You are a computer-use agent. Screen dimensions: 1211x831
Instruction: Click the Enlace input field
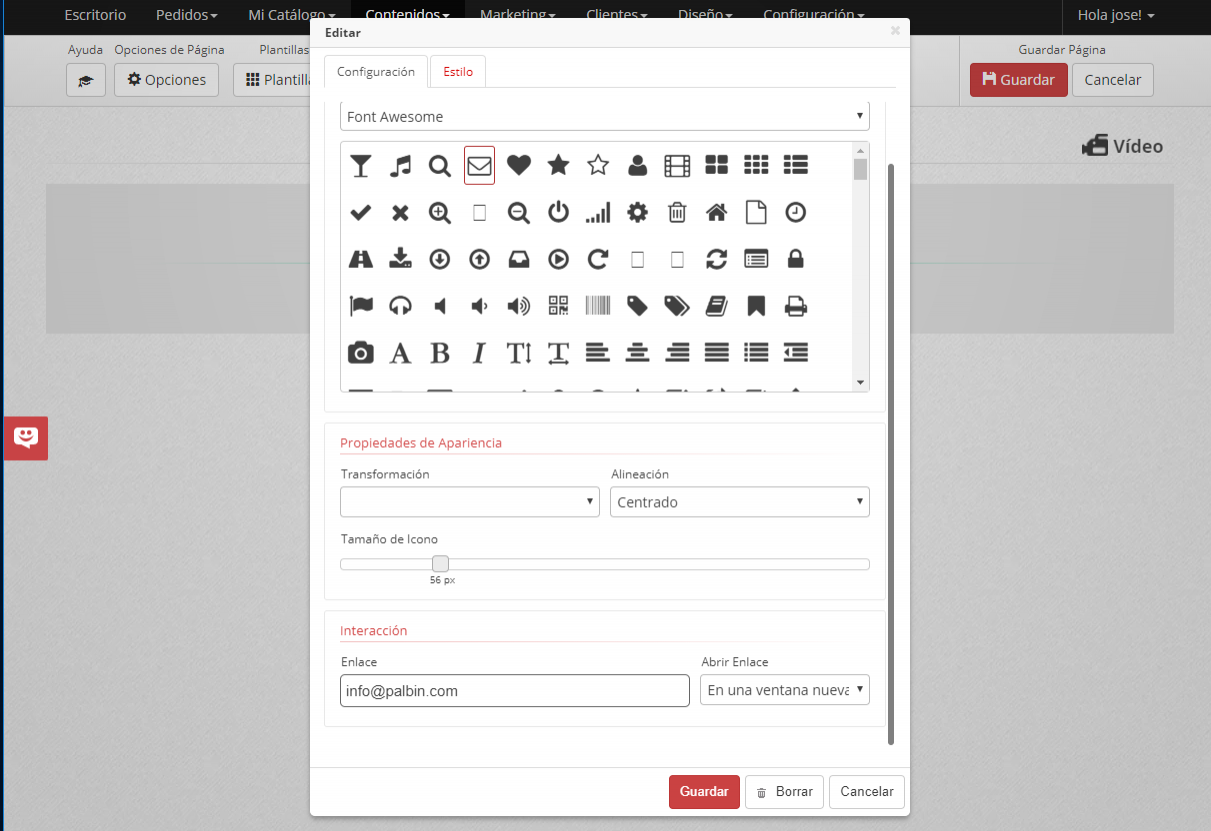(514, 690)
